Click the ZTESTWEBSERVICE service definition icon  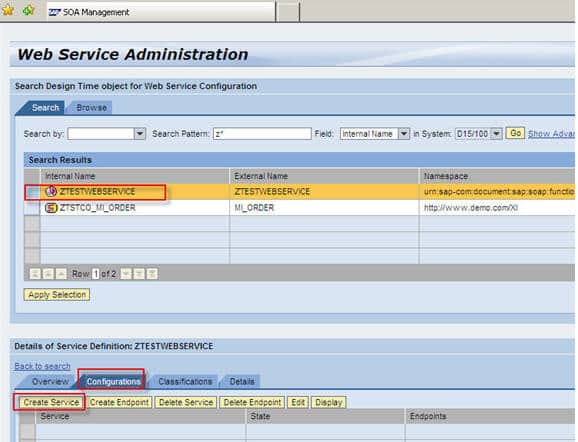[x=51, y=191]
